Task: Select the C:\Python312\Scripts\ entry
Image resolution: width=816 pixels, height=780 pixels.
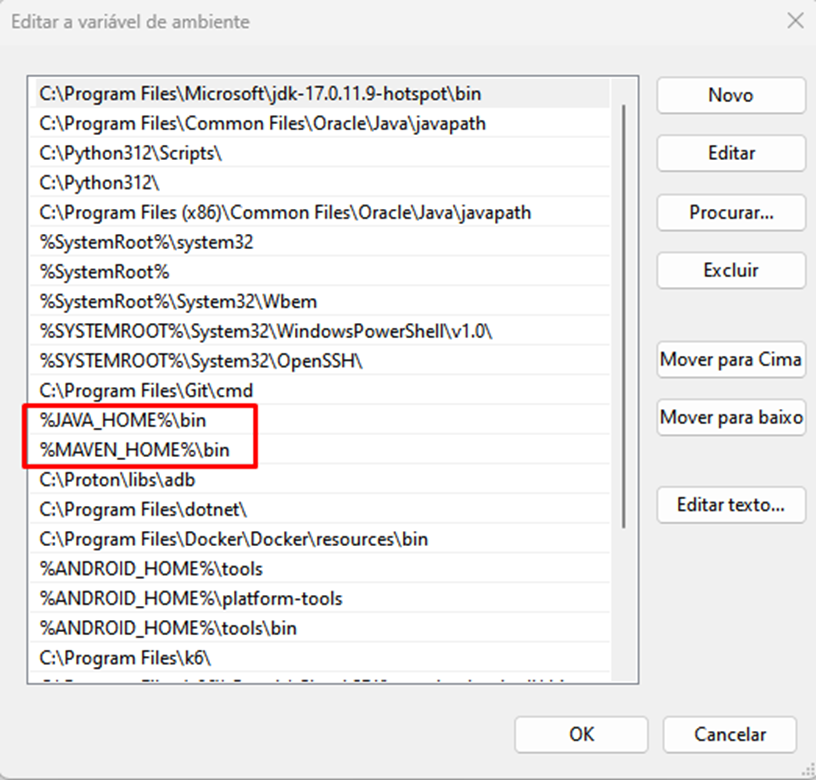Action: [x=320, y=153]
